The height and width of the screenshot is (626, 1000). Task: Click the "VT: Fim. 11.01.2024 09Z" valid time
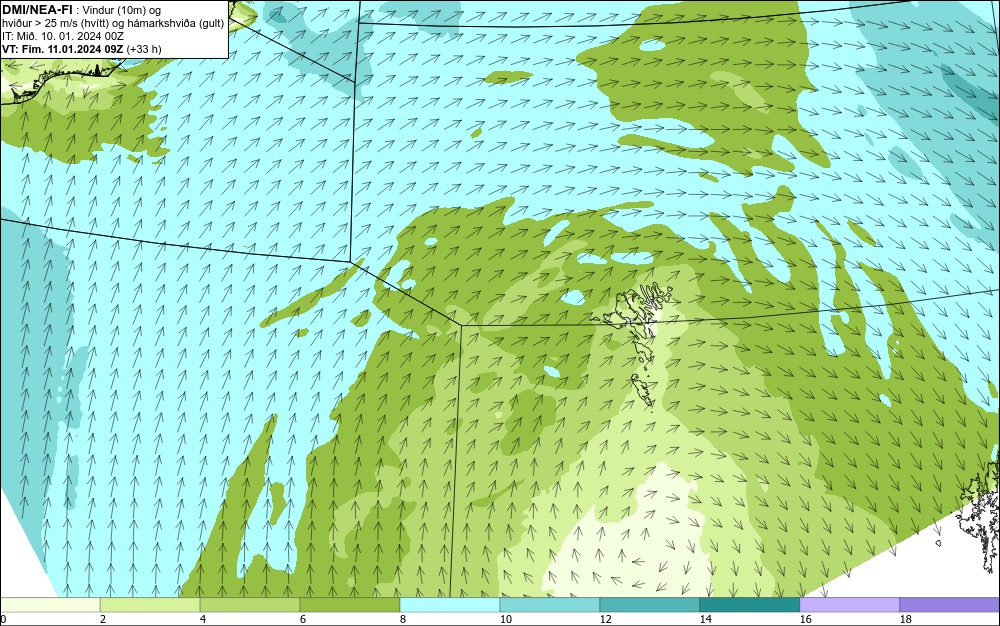coord(62,49)
